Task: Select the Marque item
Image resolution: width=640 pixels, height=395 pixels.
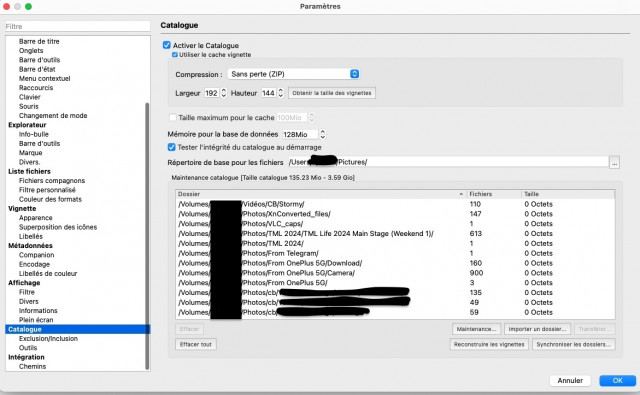Action: tap(31, 153)
